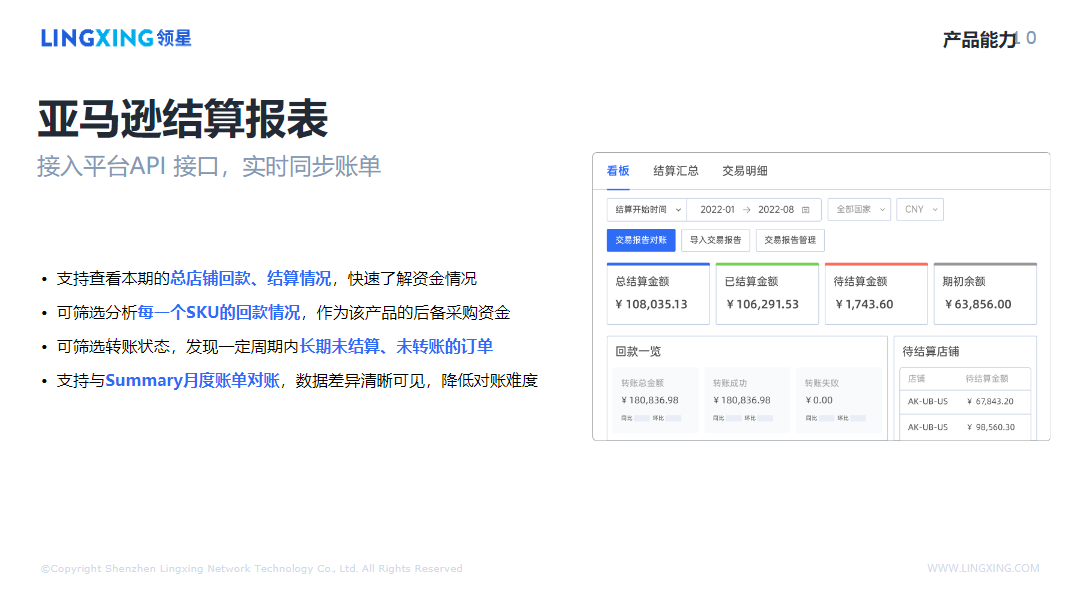Open the 交易明细 tab
This screenshot has width=1086, height=599.
pos(745,171)
